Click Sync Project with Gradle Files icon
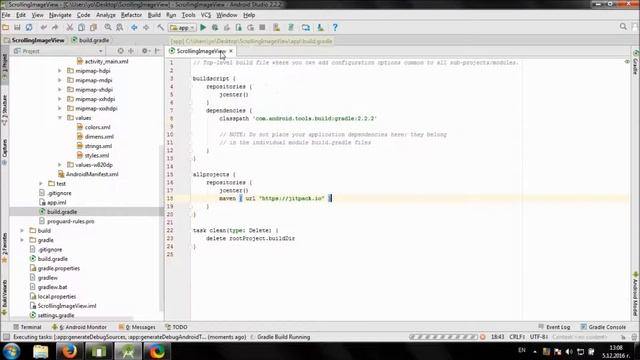 click(291, 27)
